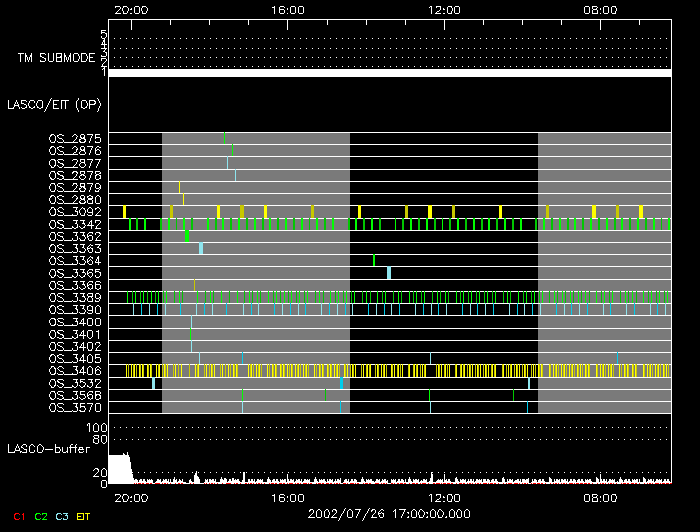Click the OS_3401 row label
The width and height of the screenshot is (700, 532).
[75, 334]
